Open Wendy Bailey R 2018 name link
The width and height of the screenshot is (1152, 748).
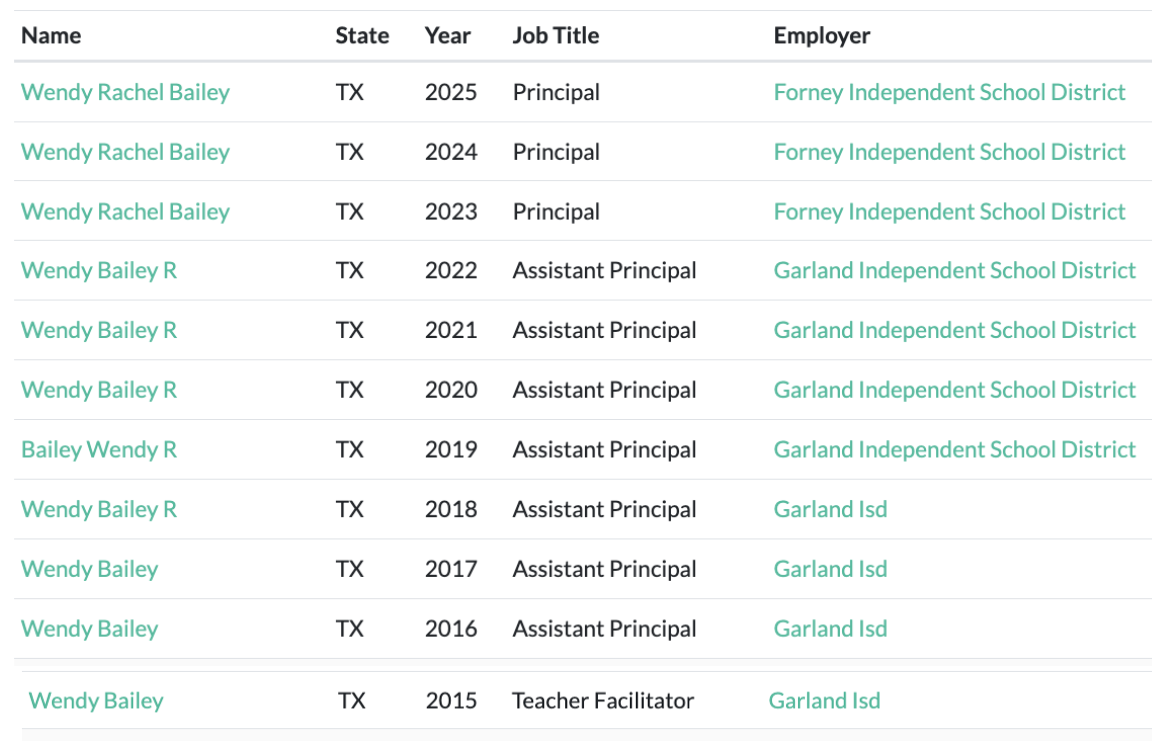(98, 509)
